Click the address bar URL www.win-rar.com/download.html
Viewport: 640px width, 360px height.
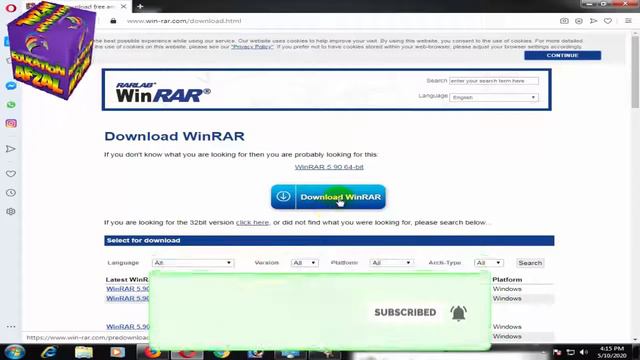(184, 21)
